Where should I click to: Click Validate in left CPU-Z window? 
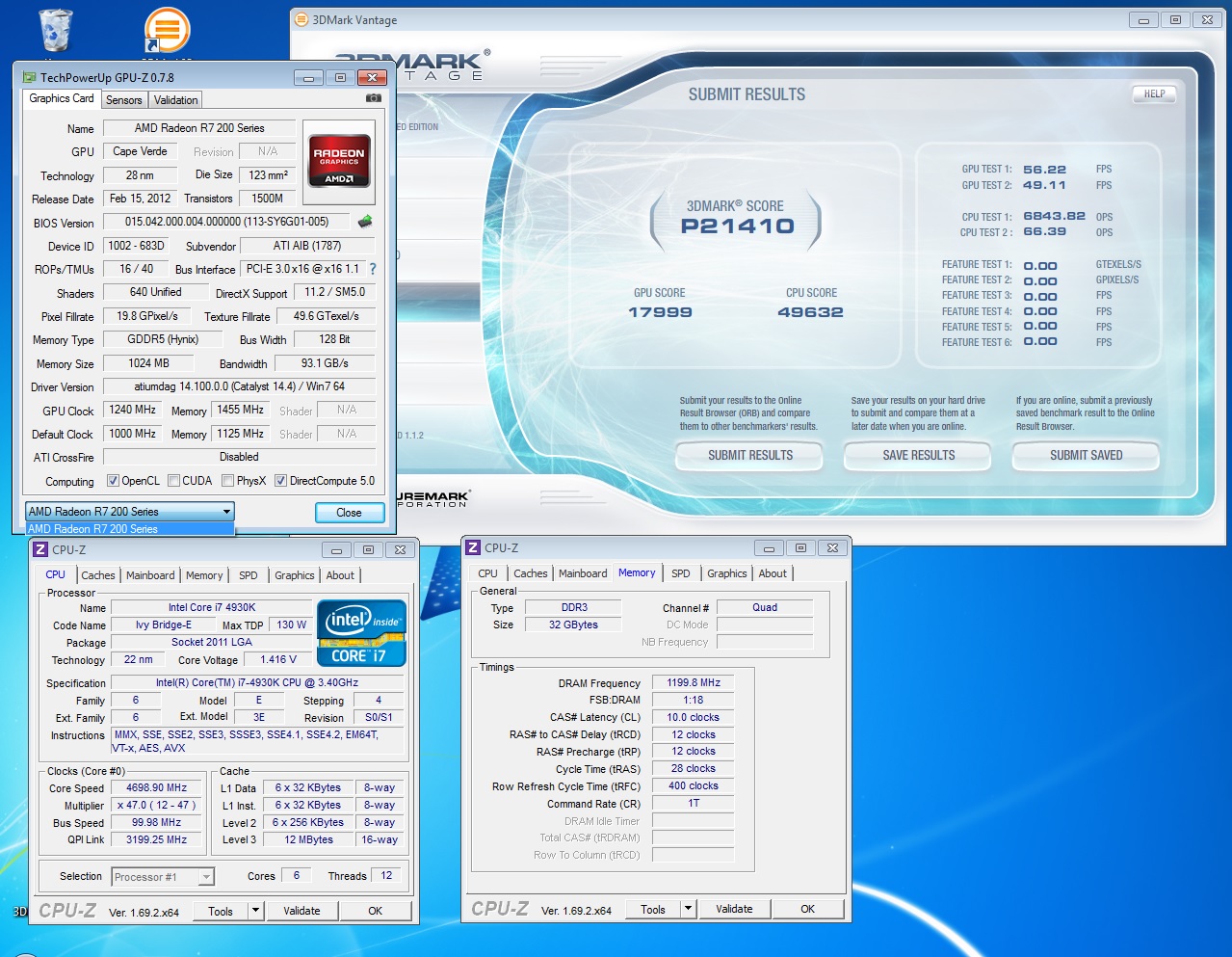(x=301, y=911)
